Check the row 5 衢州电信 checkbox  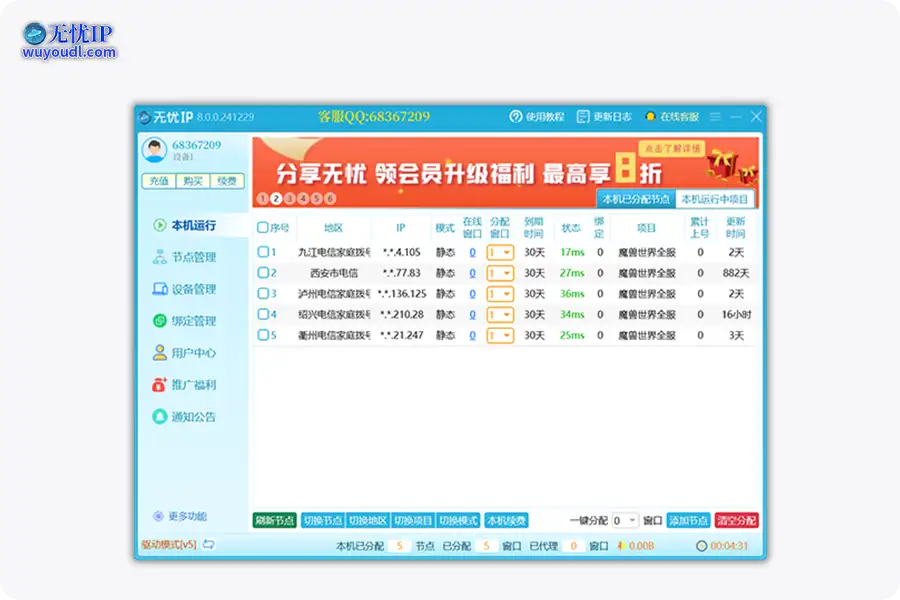(262, 335)
